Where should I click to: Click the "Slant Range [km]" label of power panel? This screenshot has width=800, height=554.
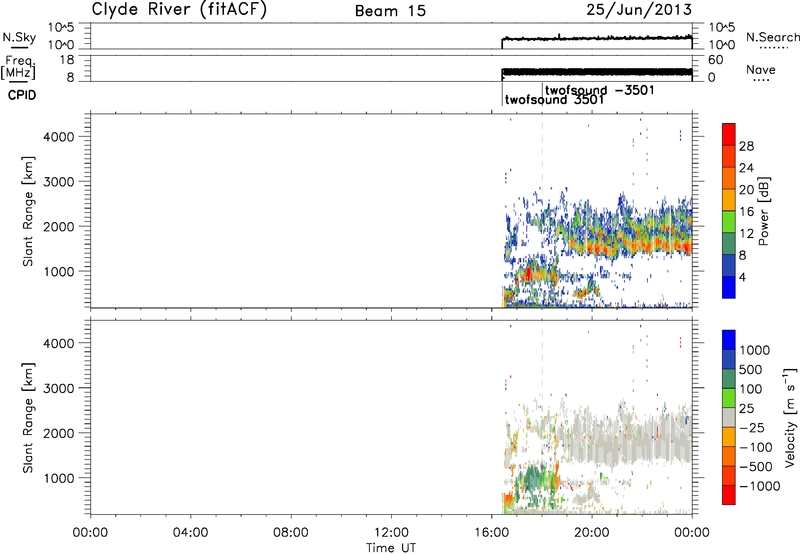pyautogui.click(x=28, y=211)
